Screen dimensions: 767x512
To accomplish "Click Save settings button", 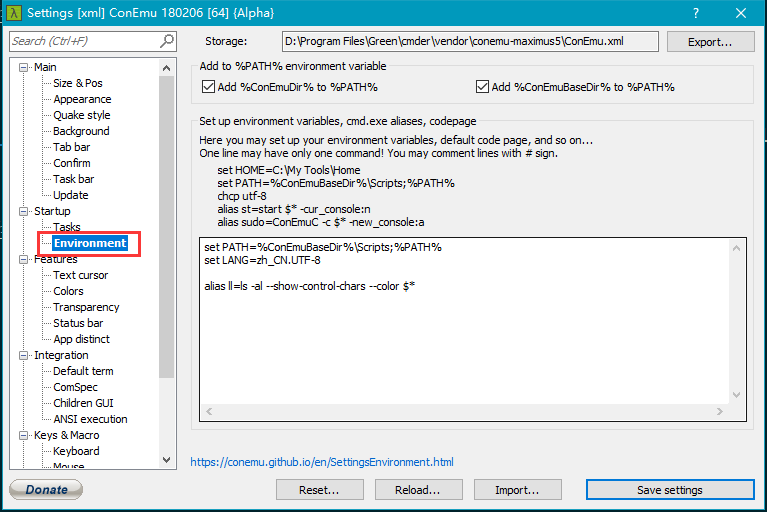I will point(670,490).
